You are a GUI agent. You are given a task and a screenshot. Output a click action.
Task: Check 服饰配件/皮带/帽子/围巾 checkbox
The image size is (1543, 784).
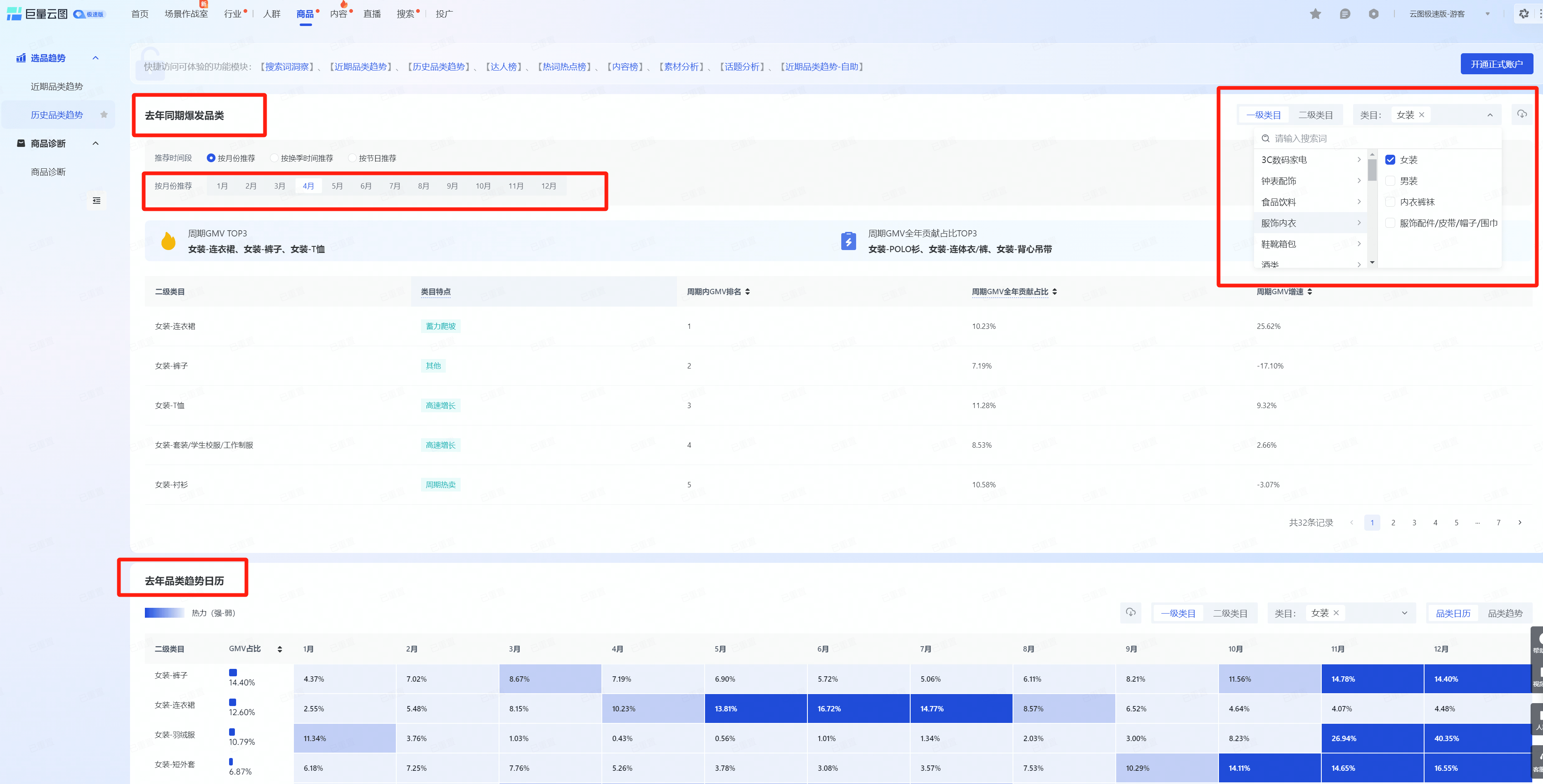(x=1390, y=223)
